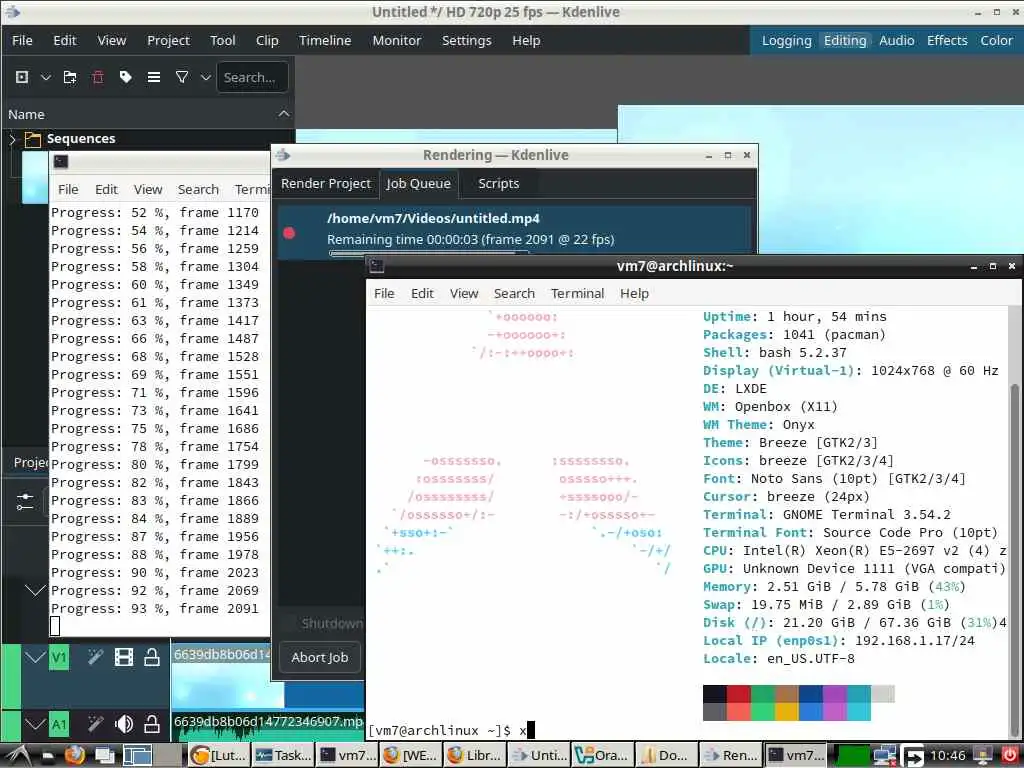The width and height of the screenshot is (1024, 768).
Task: Open Kdenlive Timeline menu
Action: coord(325,40)
